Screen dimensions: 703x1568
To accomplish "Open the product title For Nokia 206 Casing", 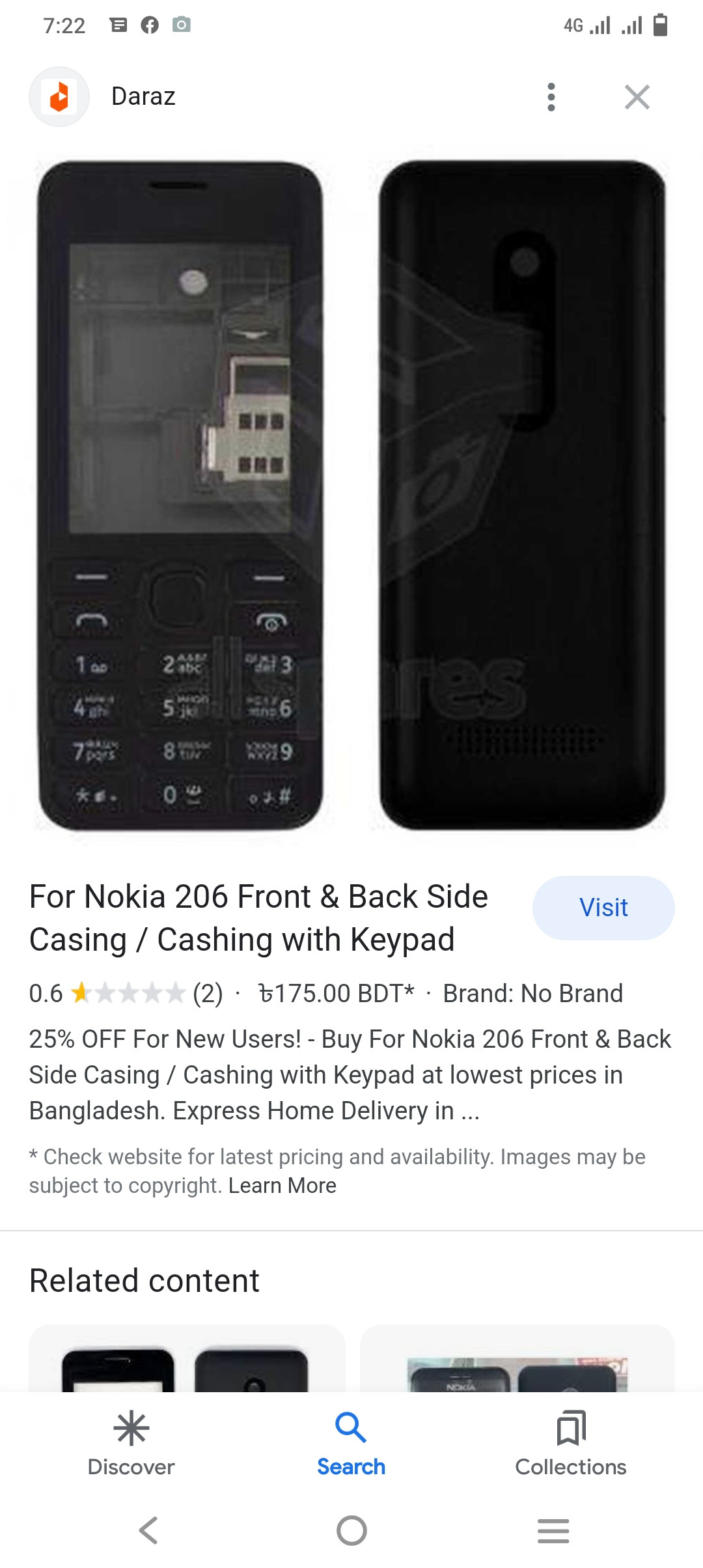I will [258, 918].
